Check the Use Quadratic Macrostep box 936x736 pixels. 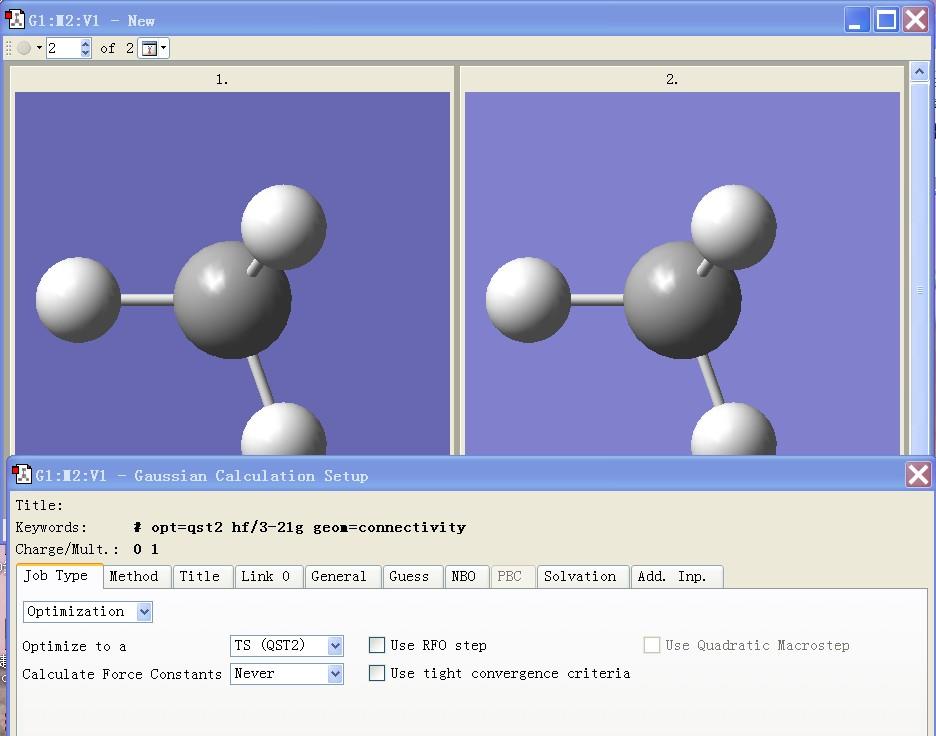click(652, 645)
